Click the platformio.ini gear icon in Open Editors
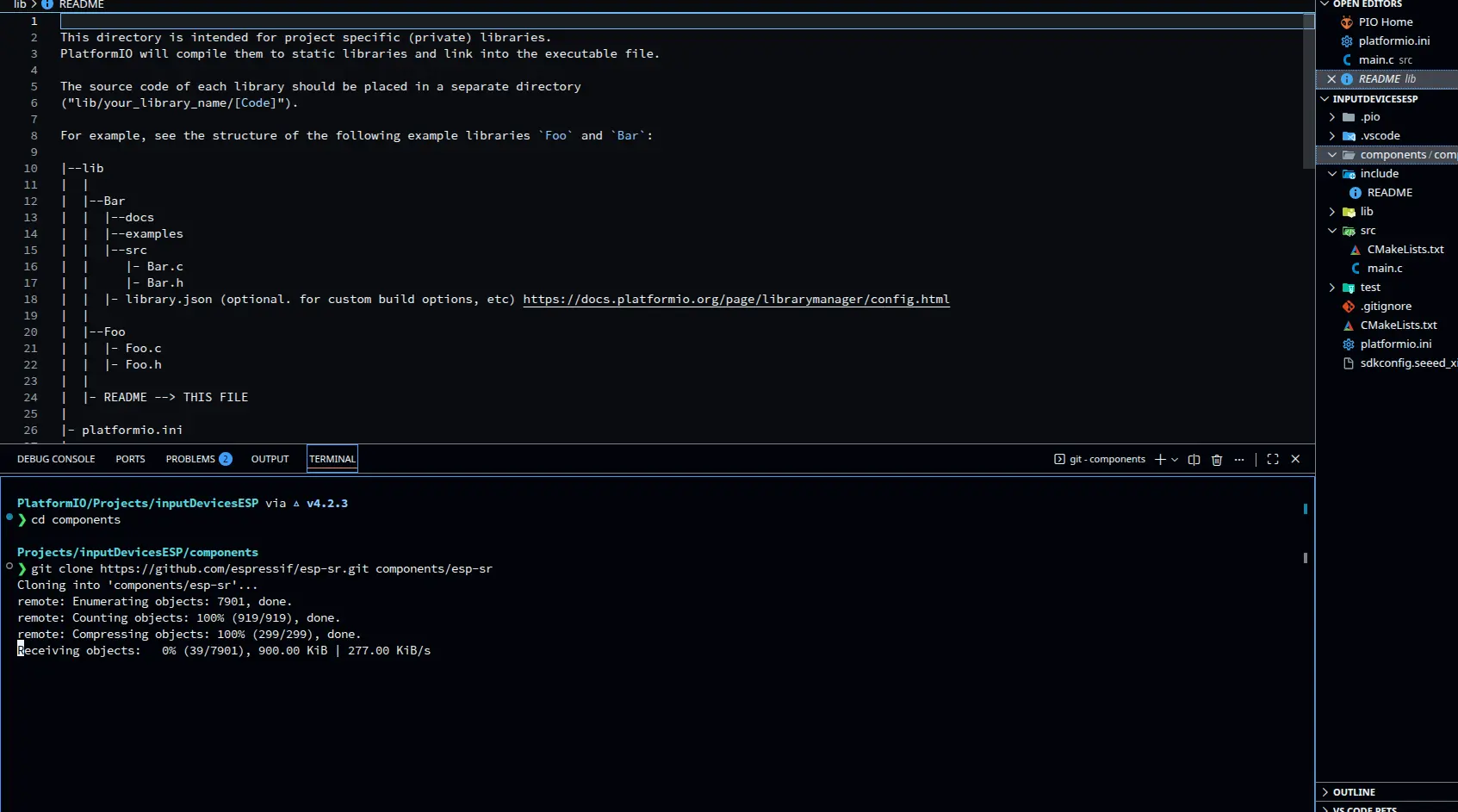Screen dimensions: 1458x812 pyautogui.click(x=1347, y=41)
